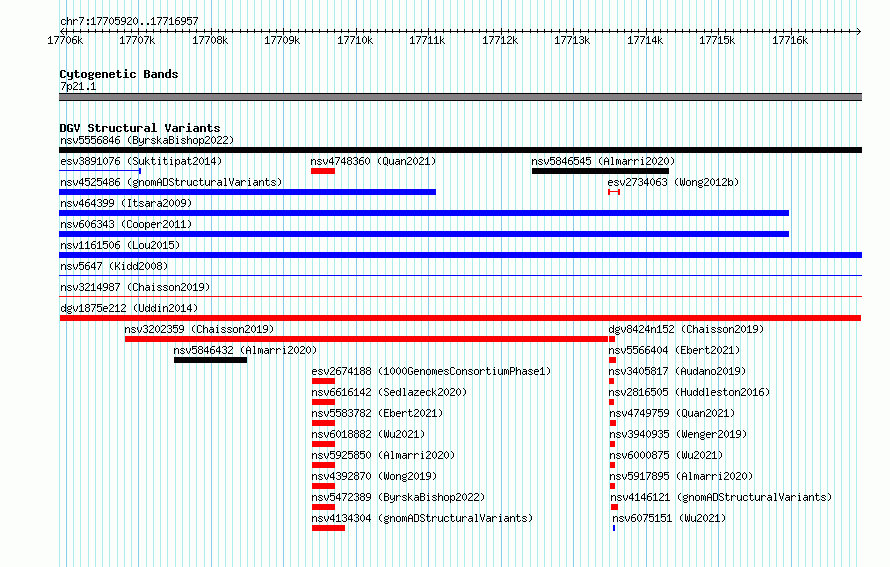
Task: Select the 17708k ruler tick label
Action: coord(210,40)
